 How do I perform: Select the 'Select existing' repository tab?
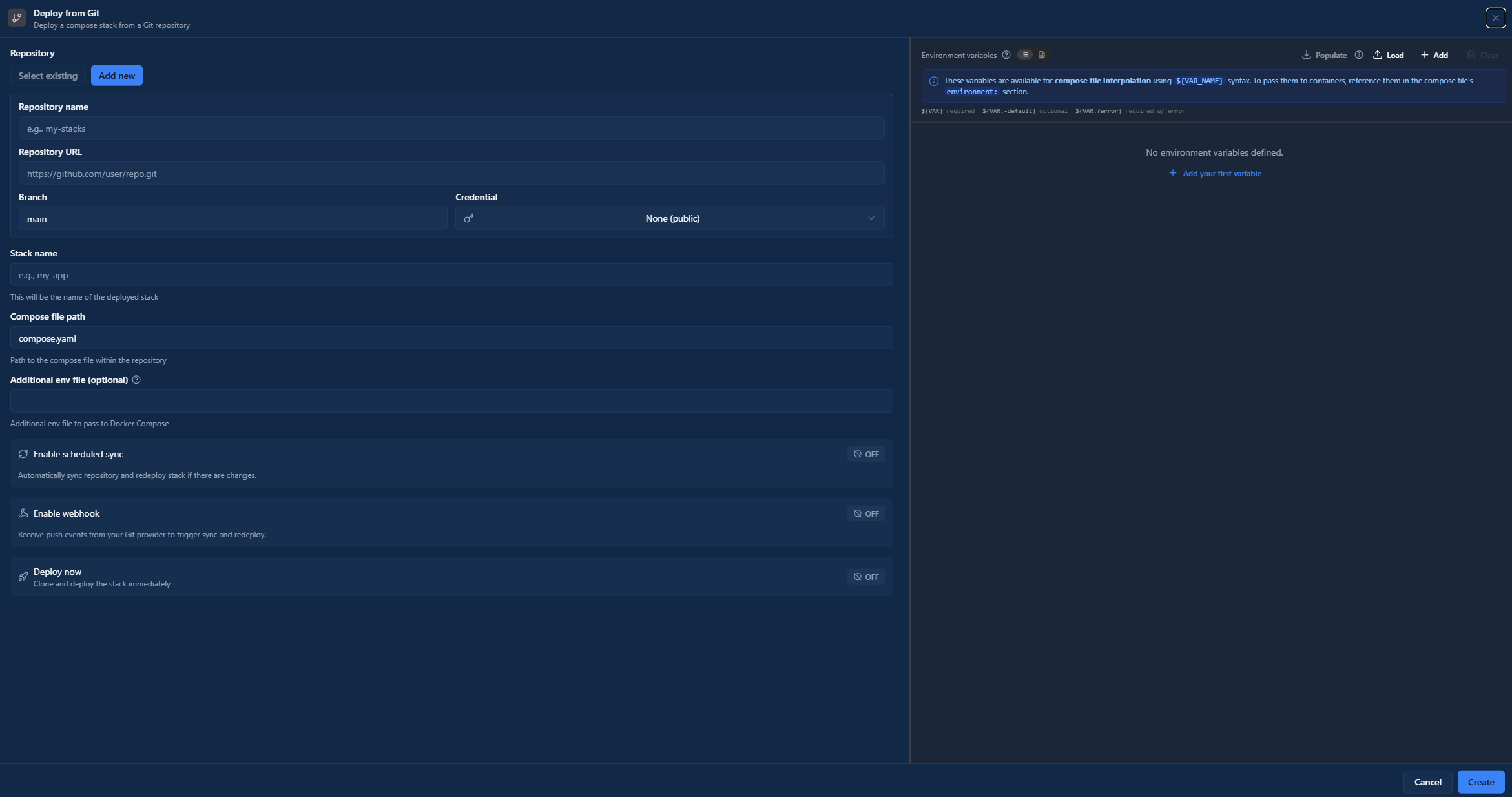pyautogui.click(x=48, y=76)
